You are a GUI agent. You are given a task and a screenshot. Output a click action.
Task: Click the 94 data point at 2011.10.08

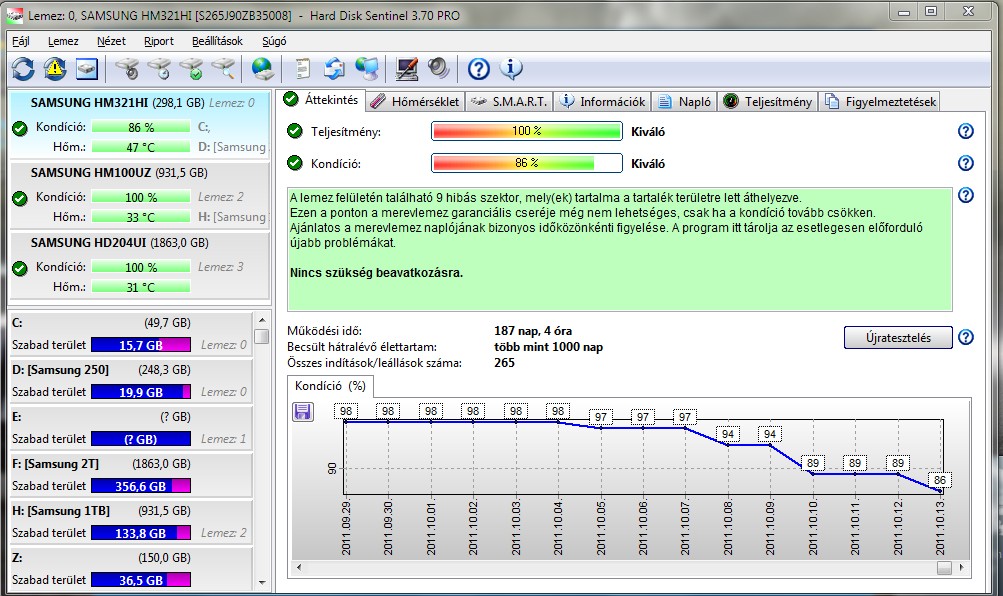(728, 444)
